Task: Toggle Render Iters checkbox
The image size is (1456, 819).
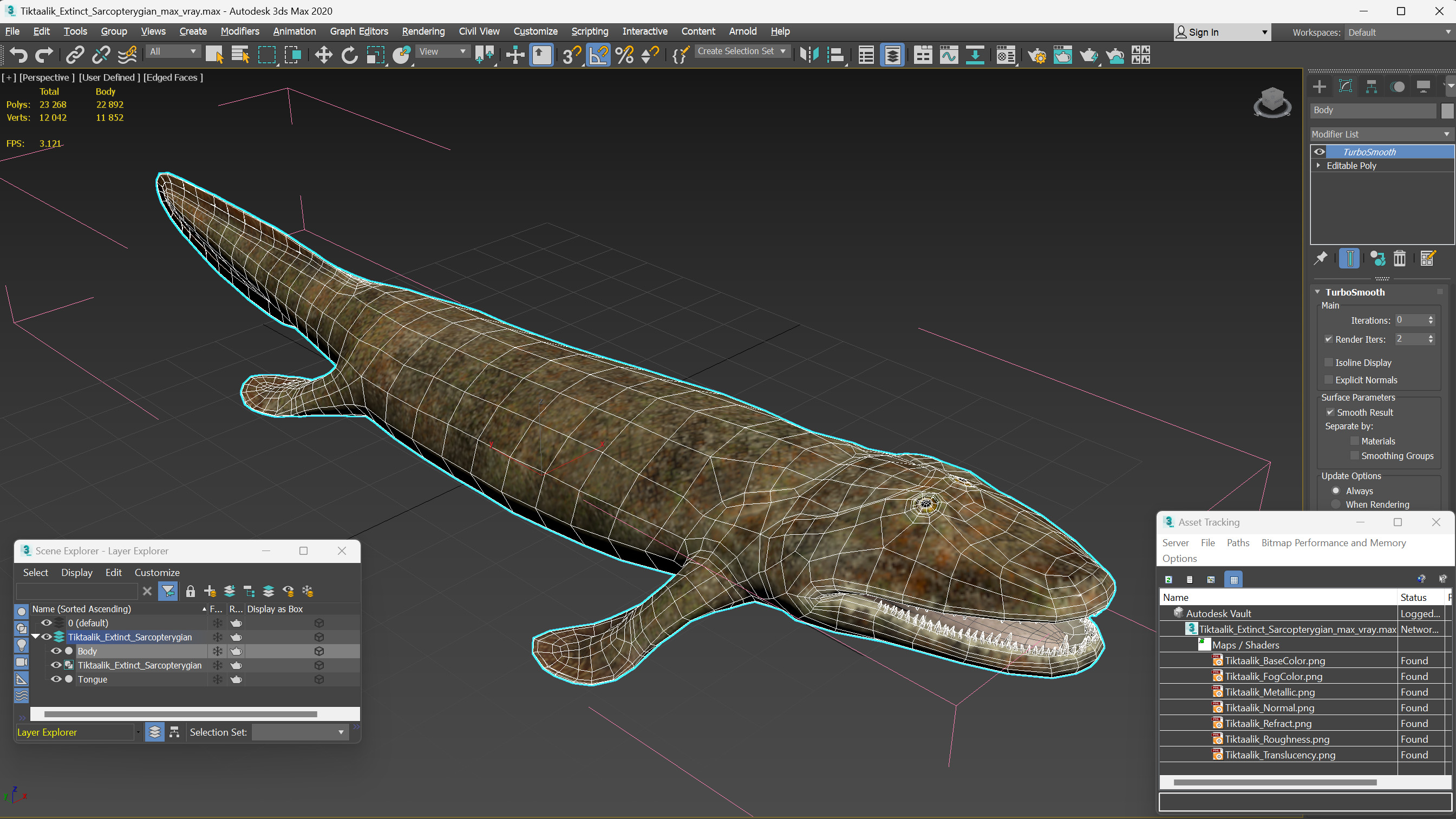Action: pos(1328,339)
